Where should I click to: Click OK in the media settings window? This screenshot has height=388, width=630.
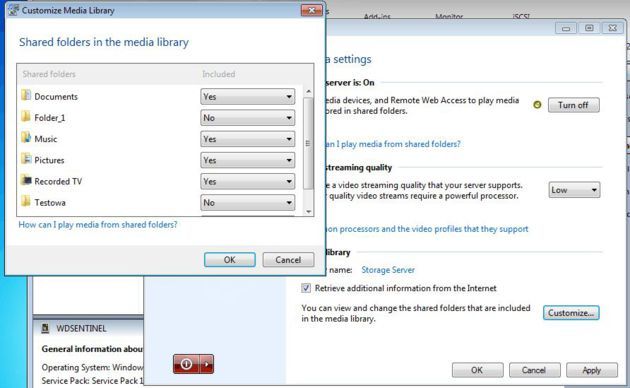coord(477,370)
